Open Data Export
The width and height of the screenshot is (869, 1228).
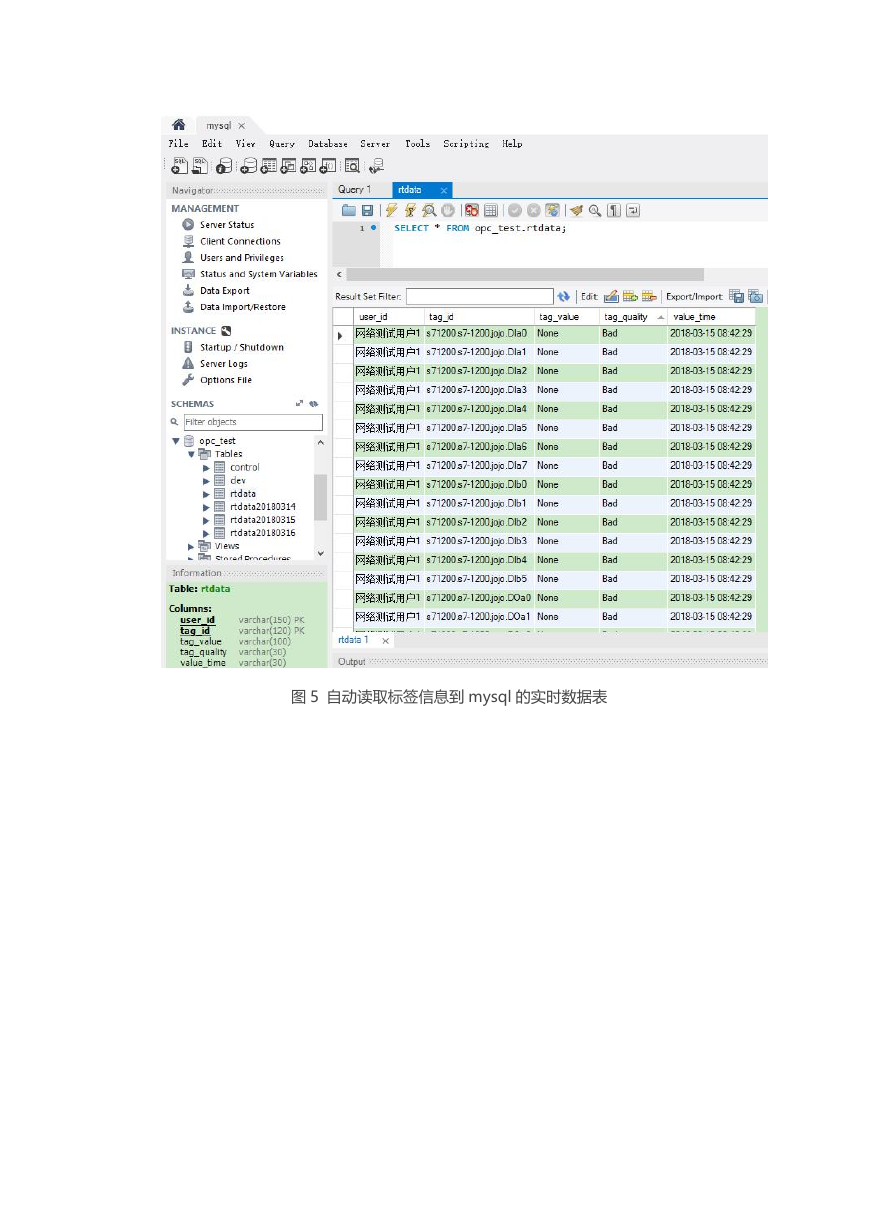225,291
